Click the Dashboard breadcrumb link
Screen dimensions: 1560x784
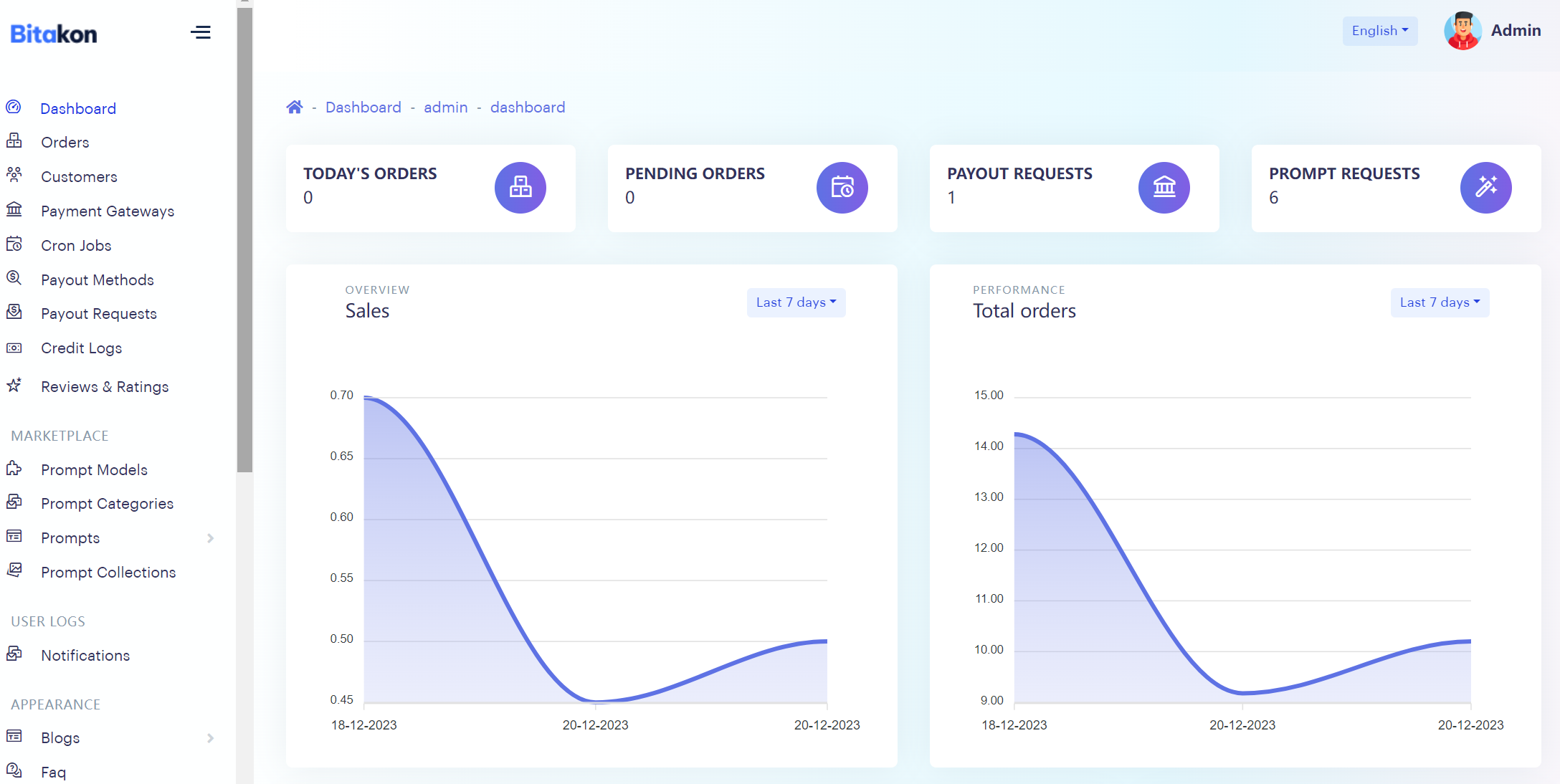363,107
